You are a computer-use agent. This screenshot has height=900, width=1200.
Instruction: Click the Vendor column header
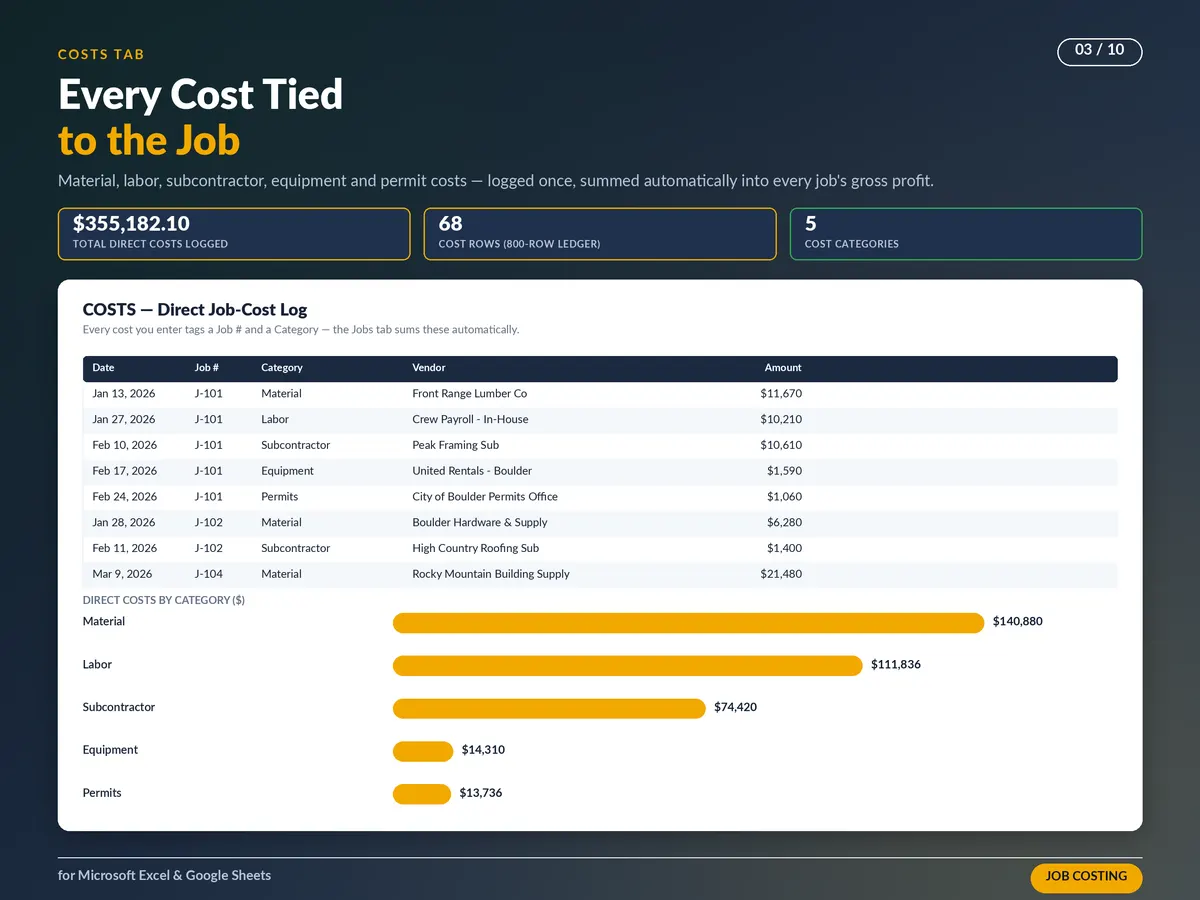(429, 368)
